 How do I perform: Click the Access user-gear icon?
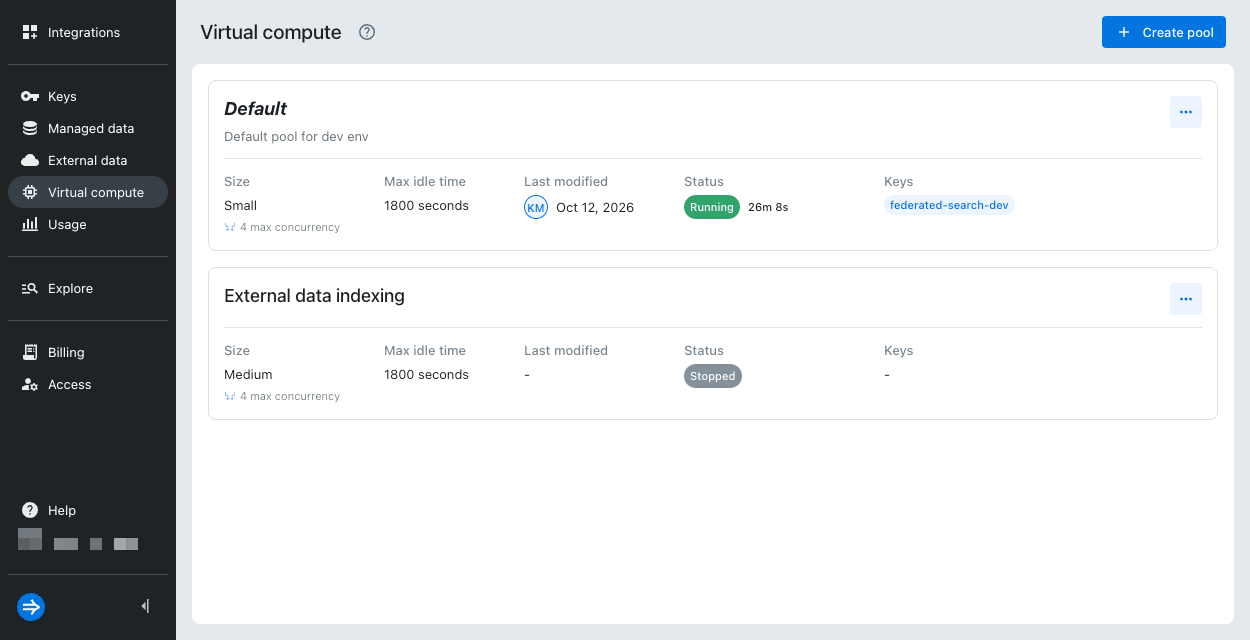(30, 384)
